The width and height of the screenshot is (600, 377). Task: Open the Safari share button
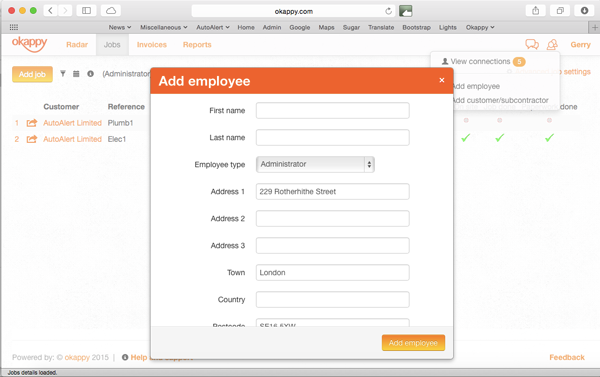[535, 10]
